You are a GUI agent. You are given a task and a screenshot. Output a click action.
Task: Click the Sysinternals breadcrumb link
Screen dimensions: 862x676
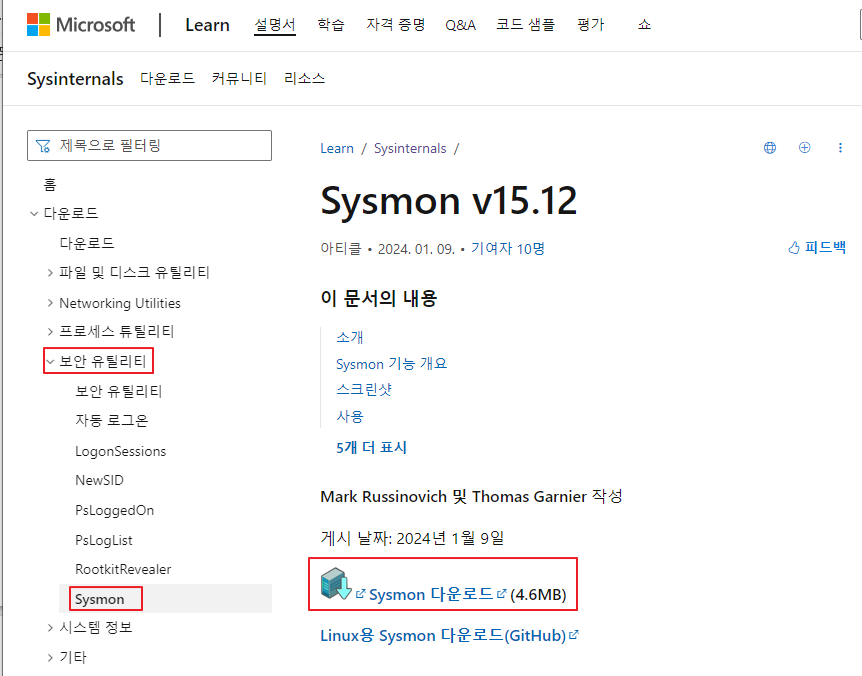coord(410,148)
